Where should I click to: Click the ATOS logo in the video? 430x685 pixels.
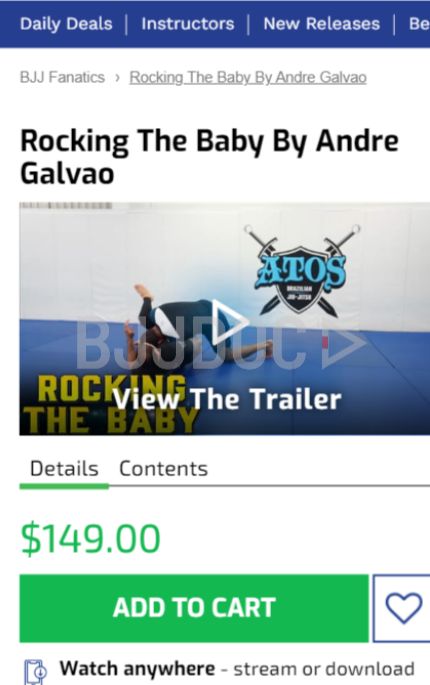point(302,271)
